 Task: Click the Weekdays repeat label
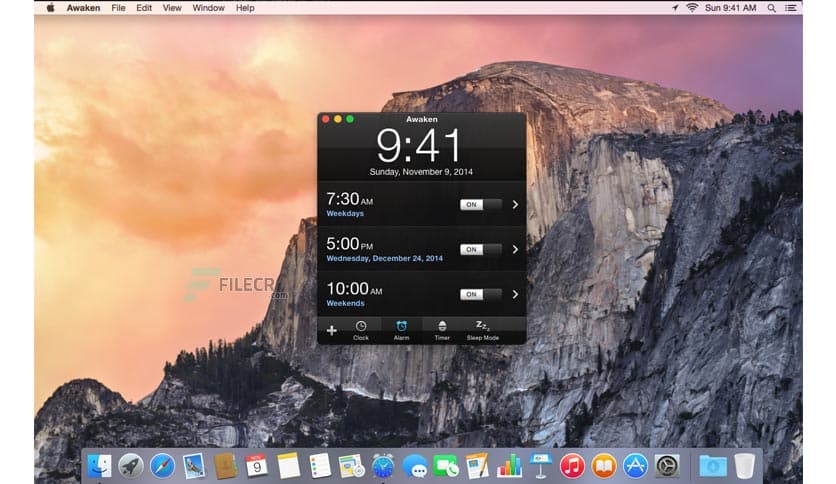click(345, 213)
